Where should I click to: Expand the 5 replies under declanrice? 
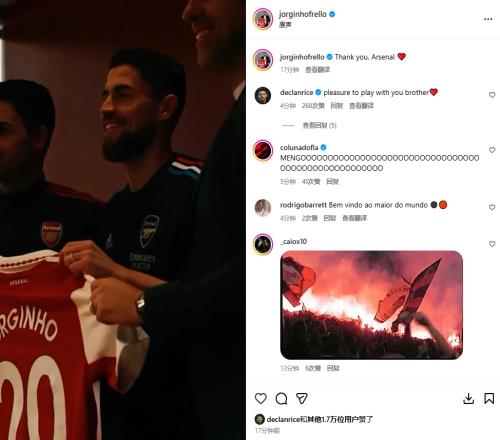[319, 125]
